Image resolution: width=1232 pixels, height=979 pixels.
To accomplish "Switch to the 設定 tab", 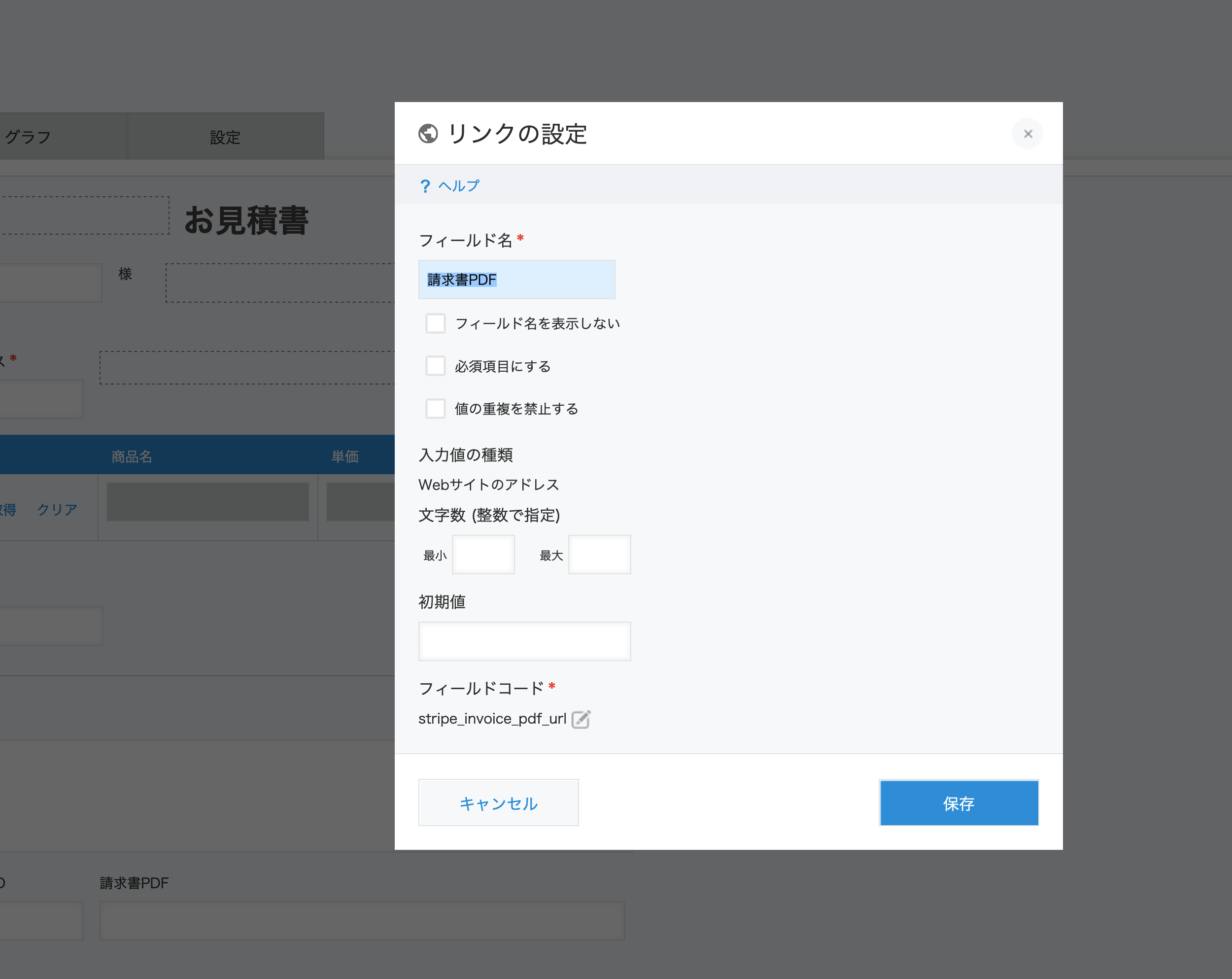I will coord(225,137).
